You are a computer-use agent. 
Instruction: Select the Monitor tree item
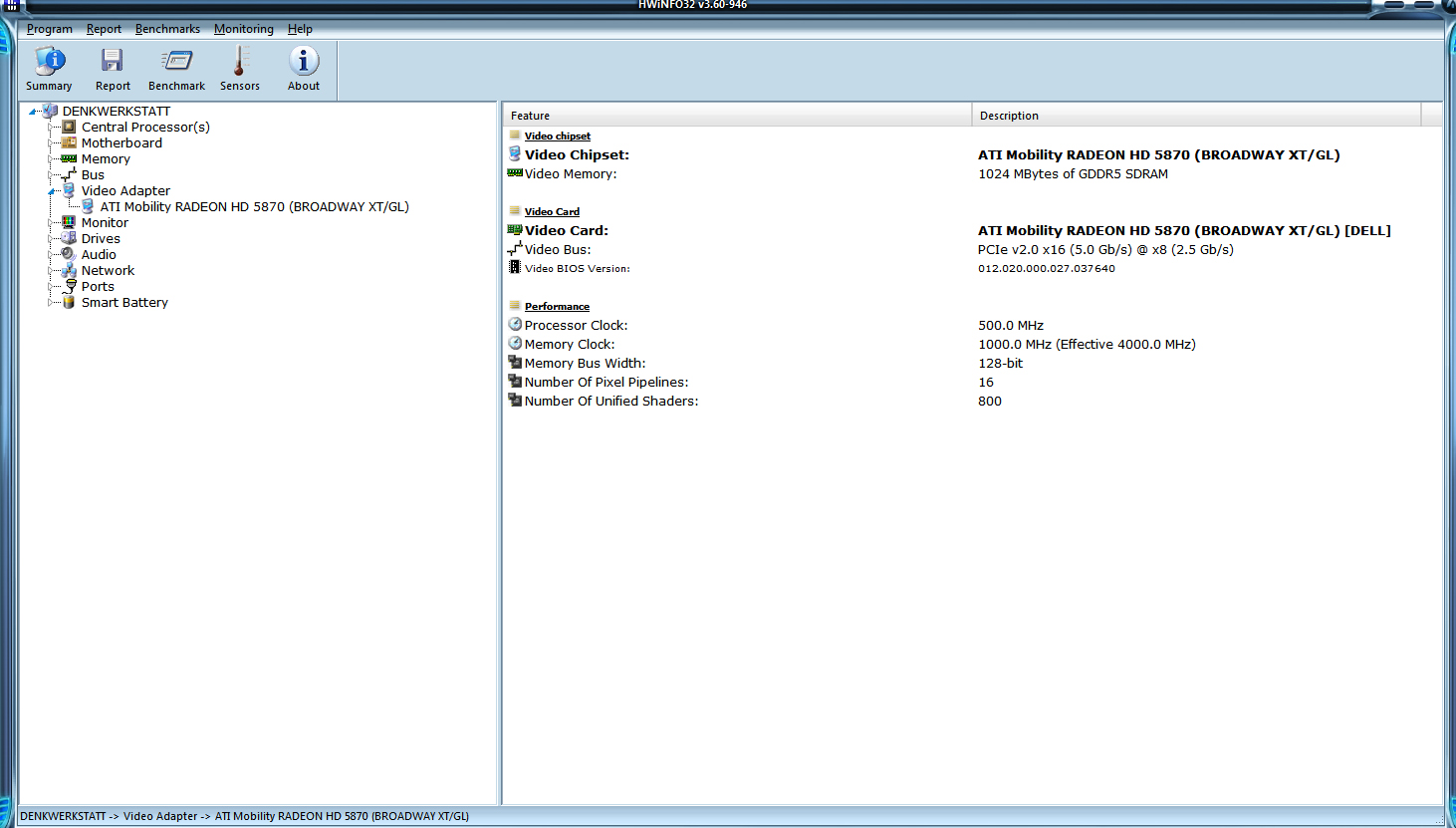coord(105,222)
